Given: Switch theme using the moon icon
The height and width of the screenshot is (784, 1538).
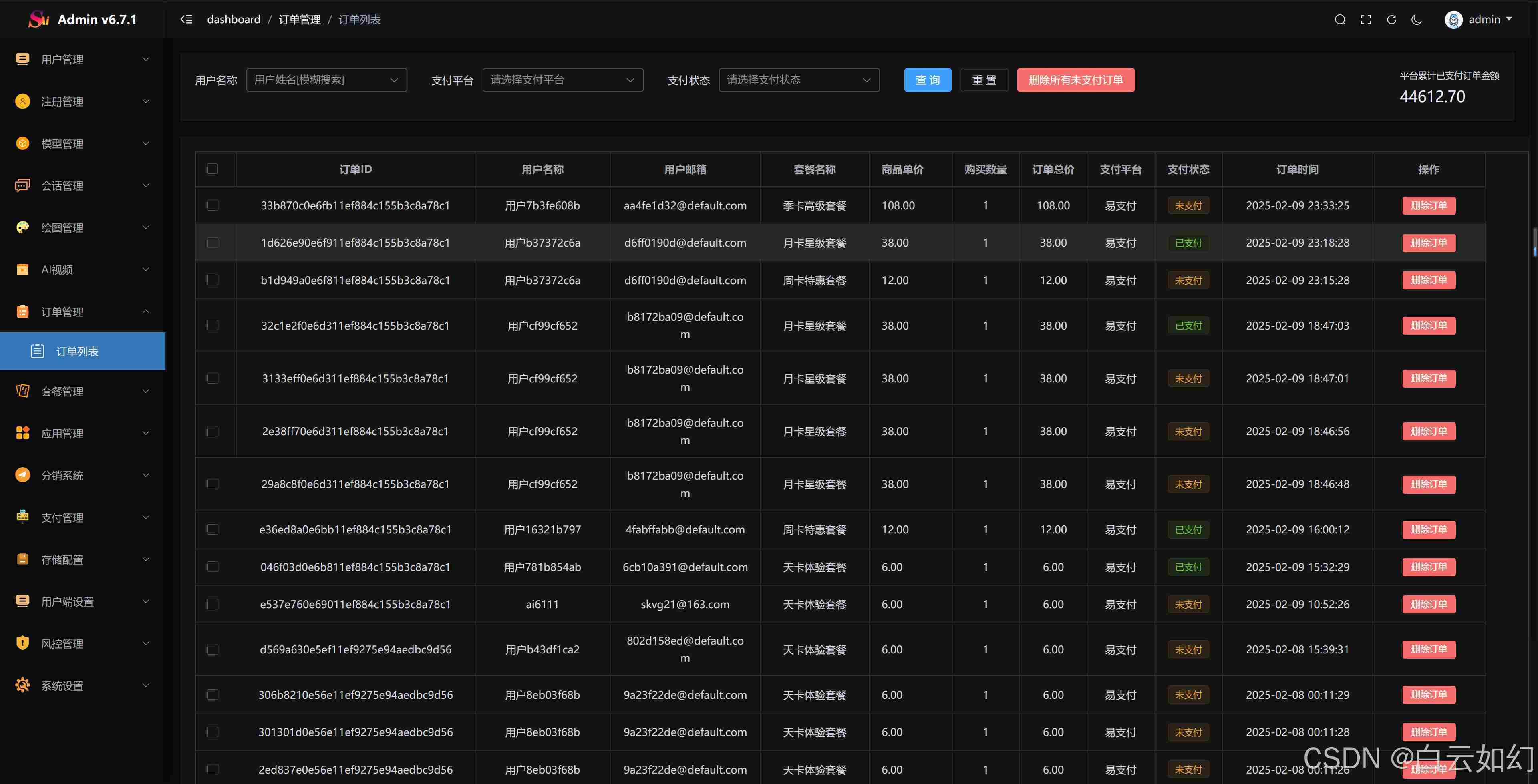Looking at the screenshot, I should point(1416,20).
